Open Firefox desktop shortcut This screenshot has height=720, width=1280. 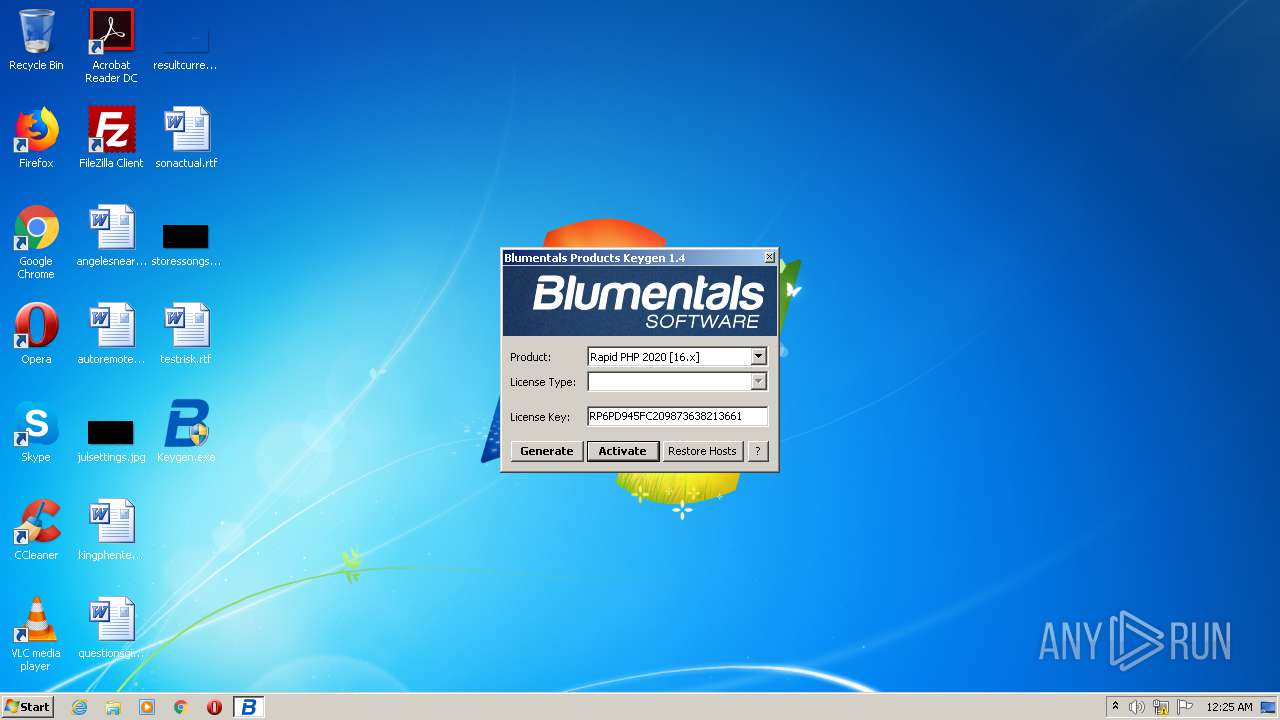point(36,138)
